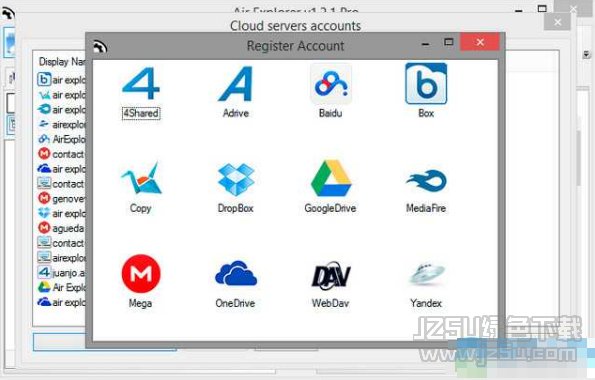Viewport: 595px width, 380px height.
Task: Maximize the Register Account window
Action: (x=449, y=42)
